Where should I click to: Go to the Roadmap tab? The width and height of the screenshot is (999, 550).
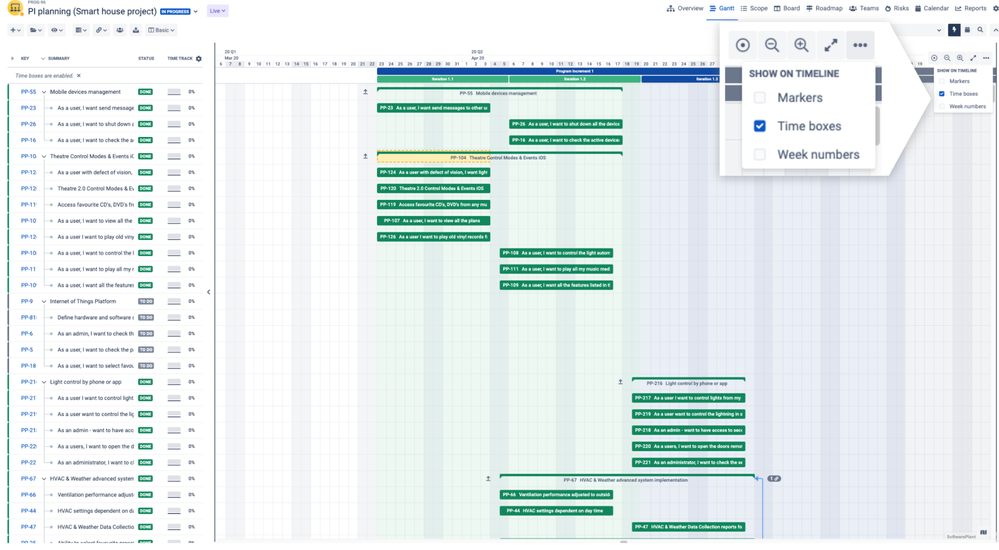point(824,8)
